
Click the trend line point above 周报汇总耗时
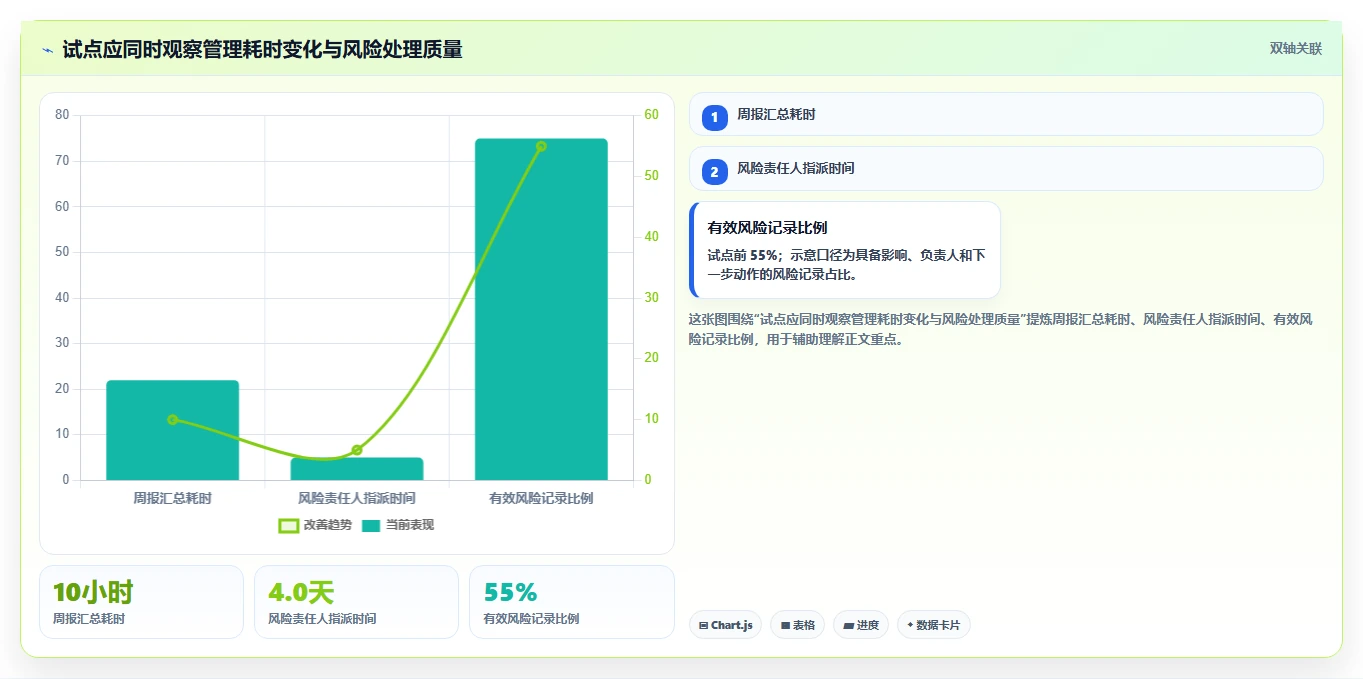click(x=172, y=419)
